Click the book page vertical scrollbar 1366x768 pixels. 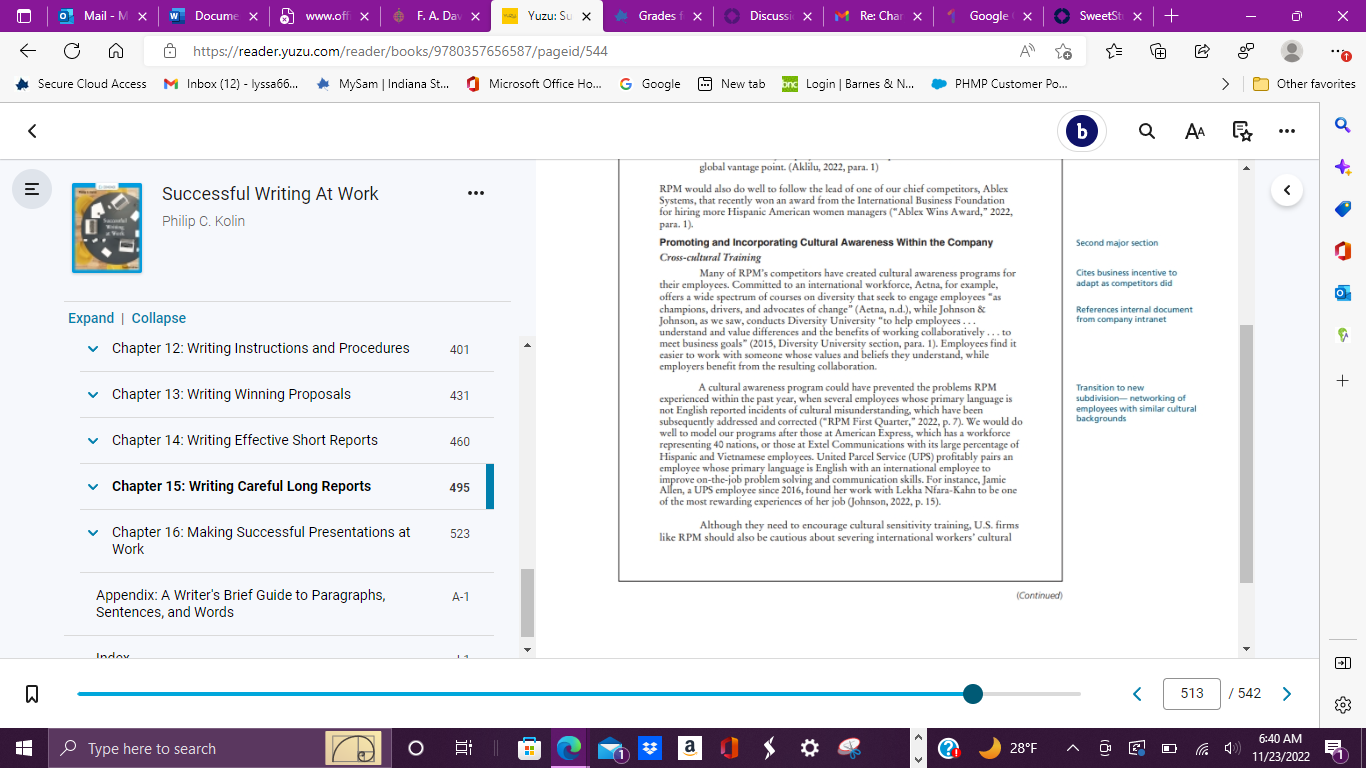tap(1246, 454)
